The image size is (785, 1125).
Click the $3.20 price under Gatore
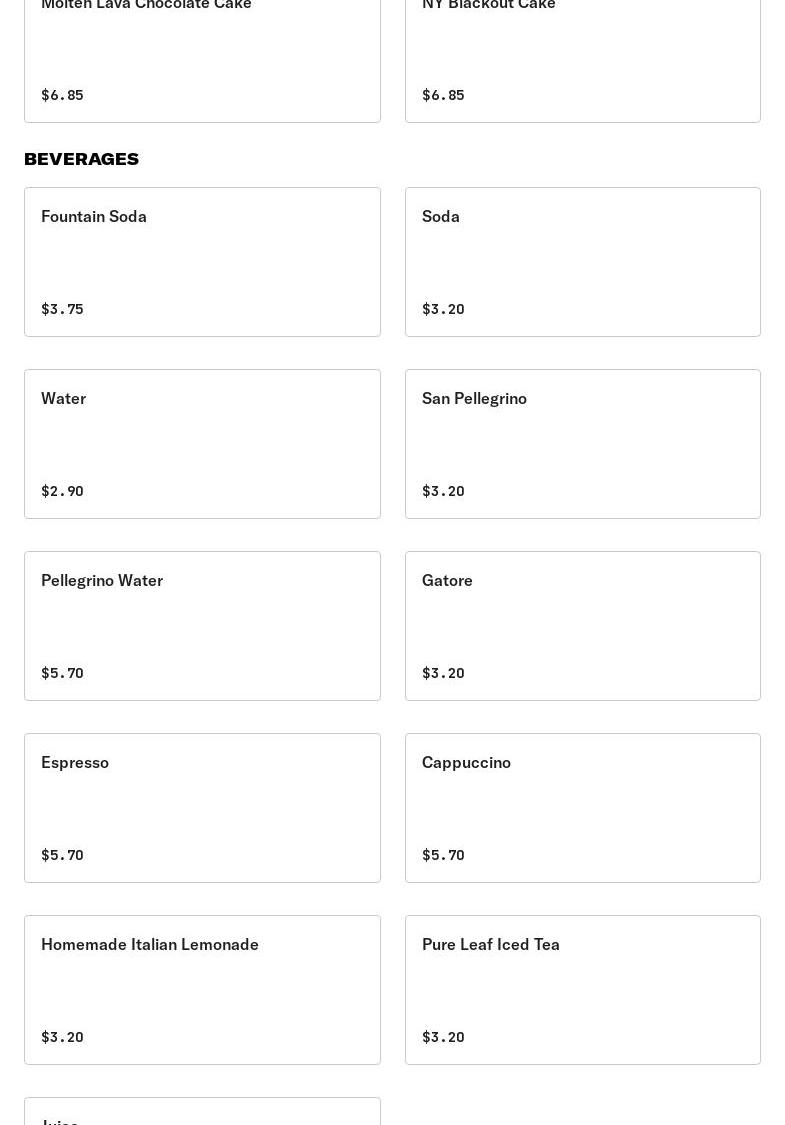coord(443,673)
